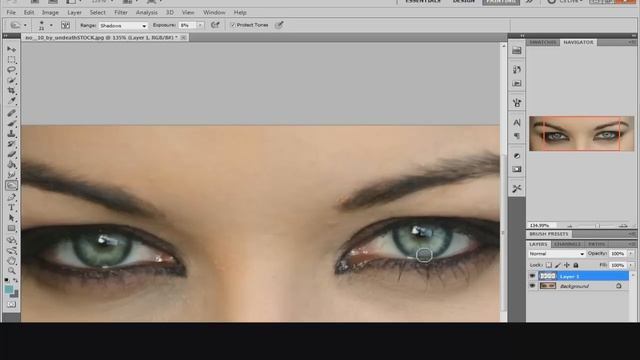Toggle lock image pixels
Viewport: 640px width, 360px height.
(558, 265)
